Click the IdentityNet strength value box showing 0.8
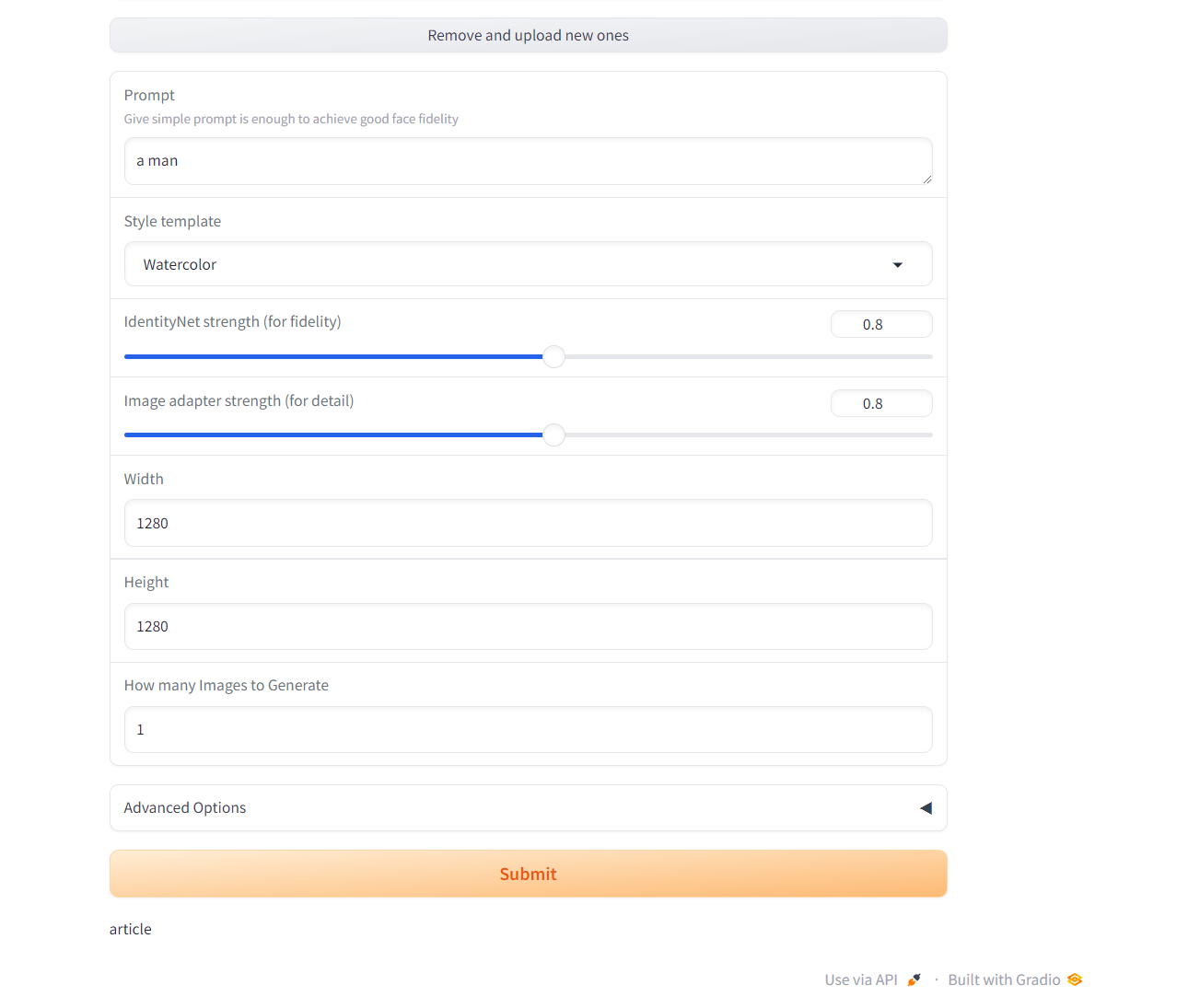This screenshot has height=1008, width=1200. tap(881, 324)
